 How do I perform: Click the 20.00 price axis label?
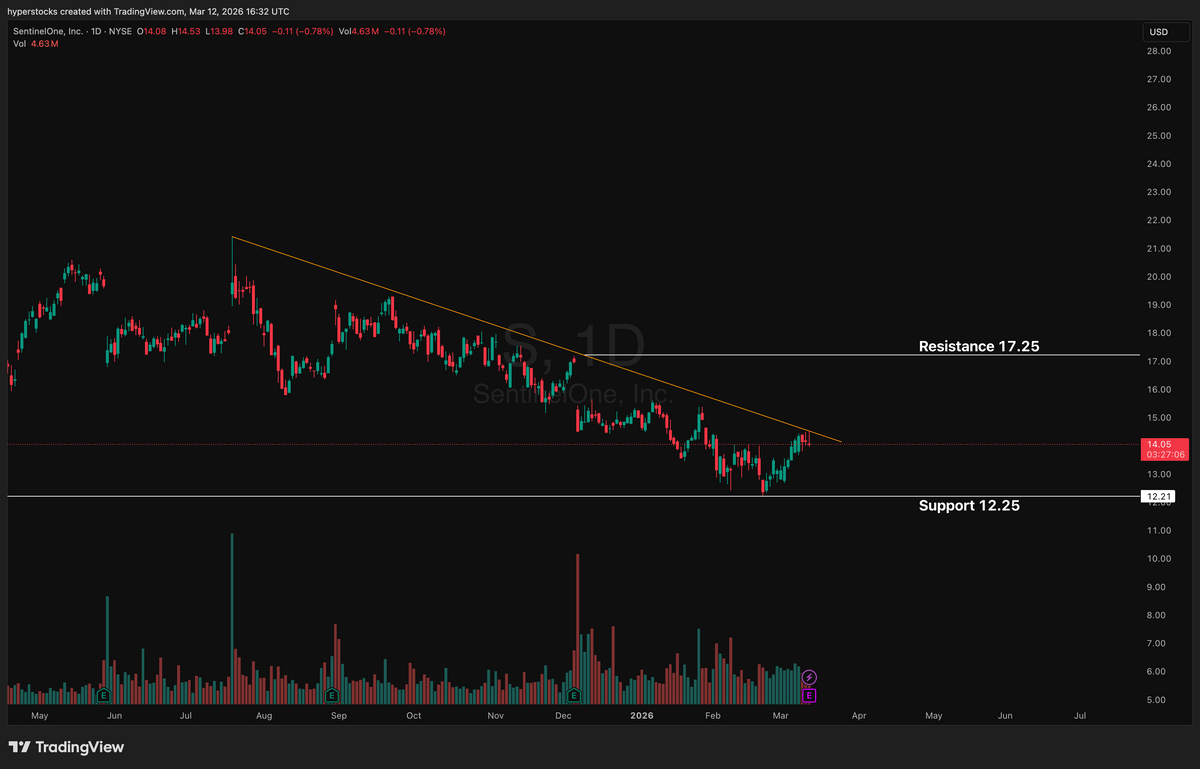(1159, 277)
